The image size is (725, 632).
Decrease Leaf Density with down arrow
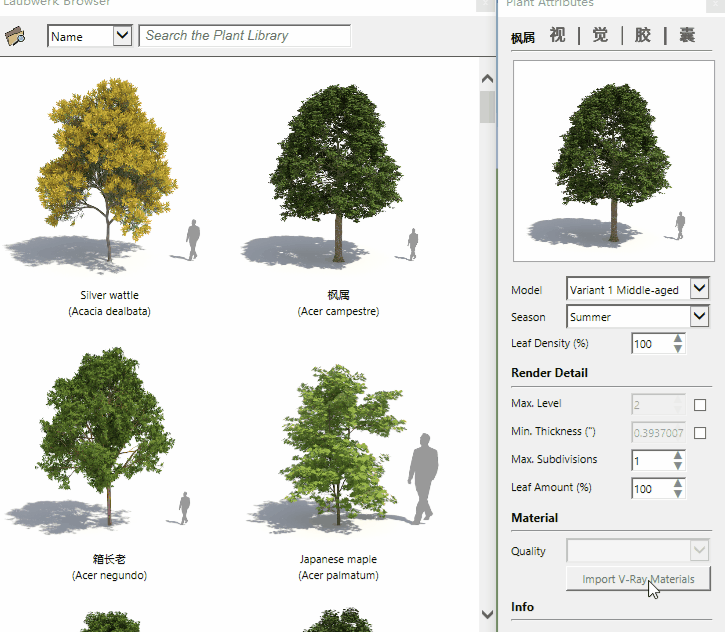point(678,349)
